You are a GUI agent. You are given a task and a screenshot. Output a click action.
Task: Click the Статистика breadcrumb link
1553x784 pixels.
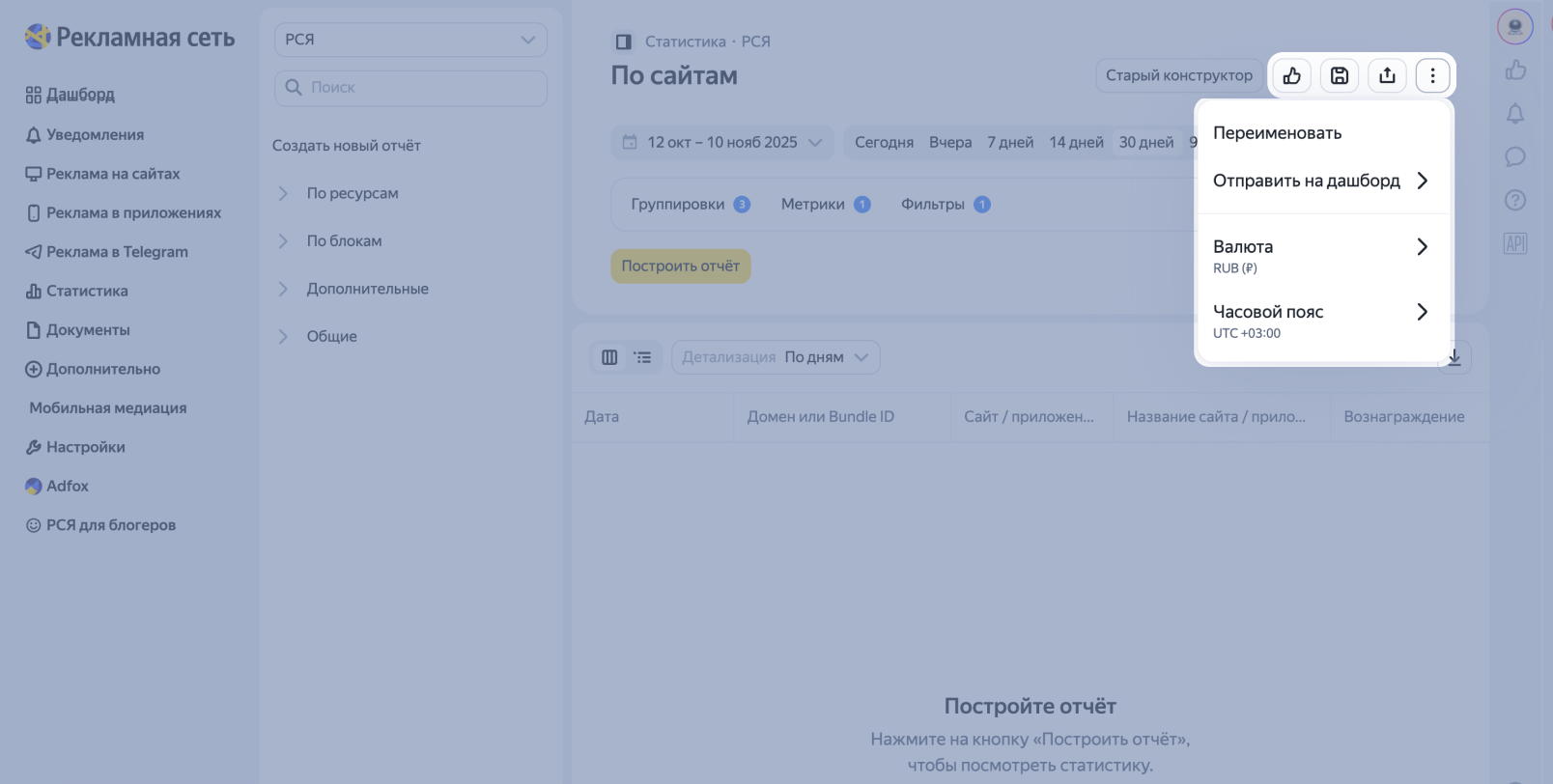pyautogui.click(x=685, y=42)
